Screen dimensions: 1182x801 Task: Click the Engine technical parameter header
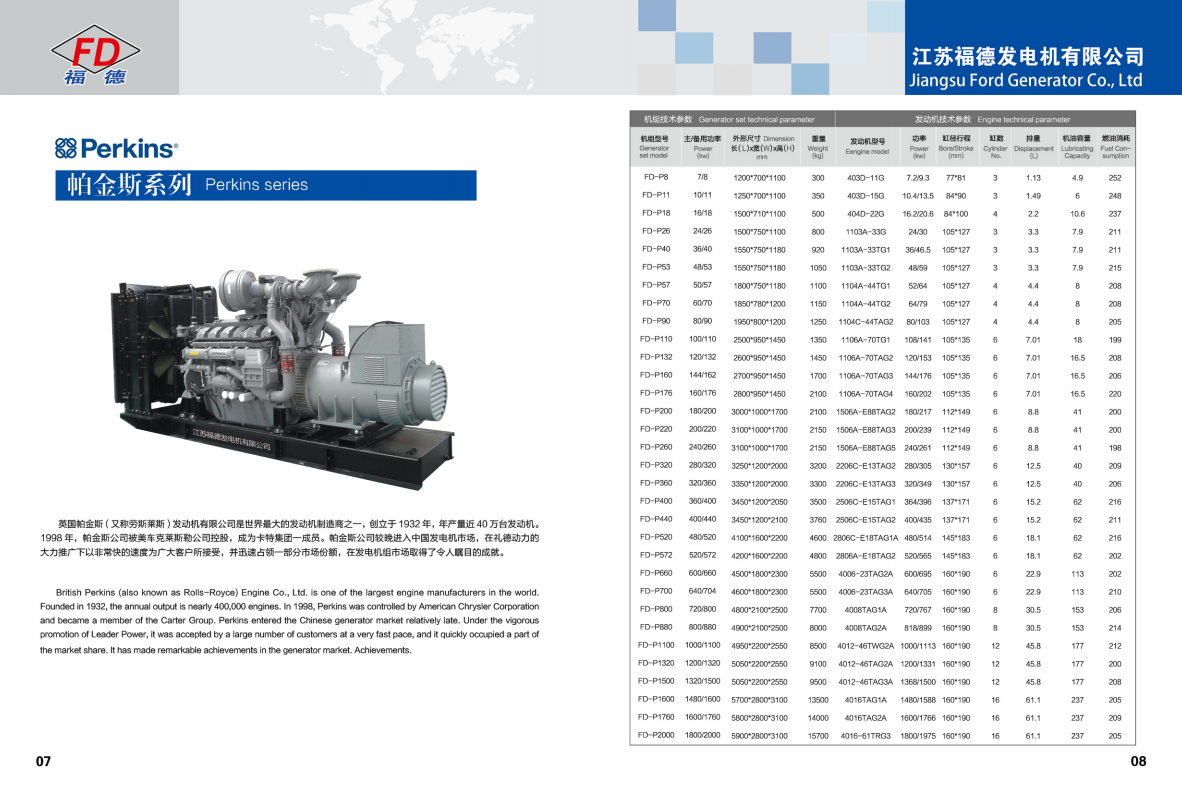(x=992, y=119)
